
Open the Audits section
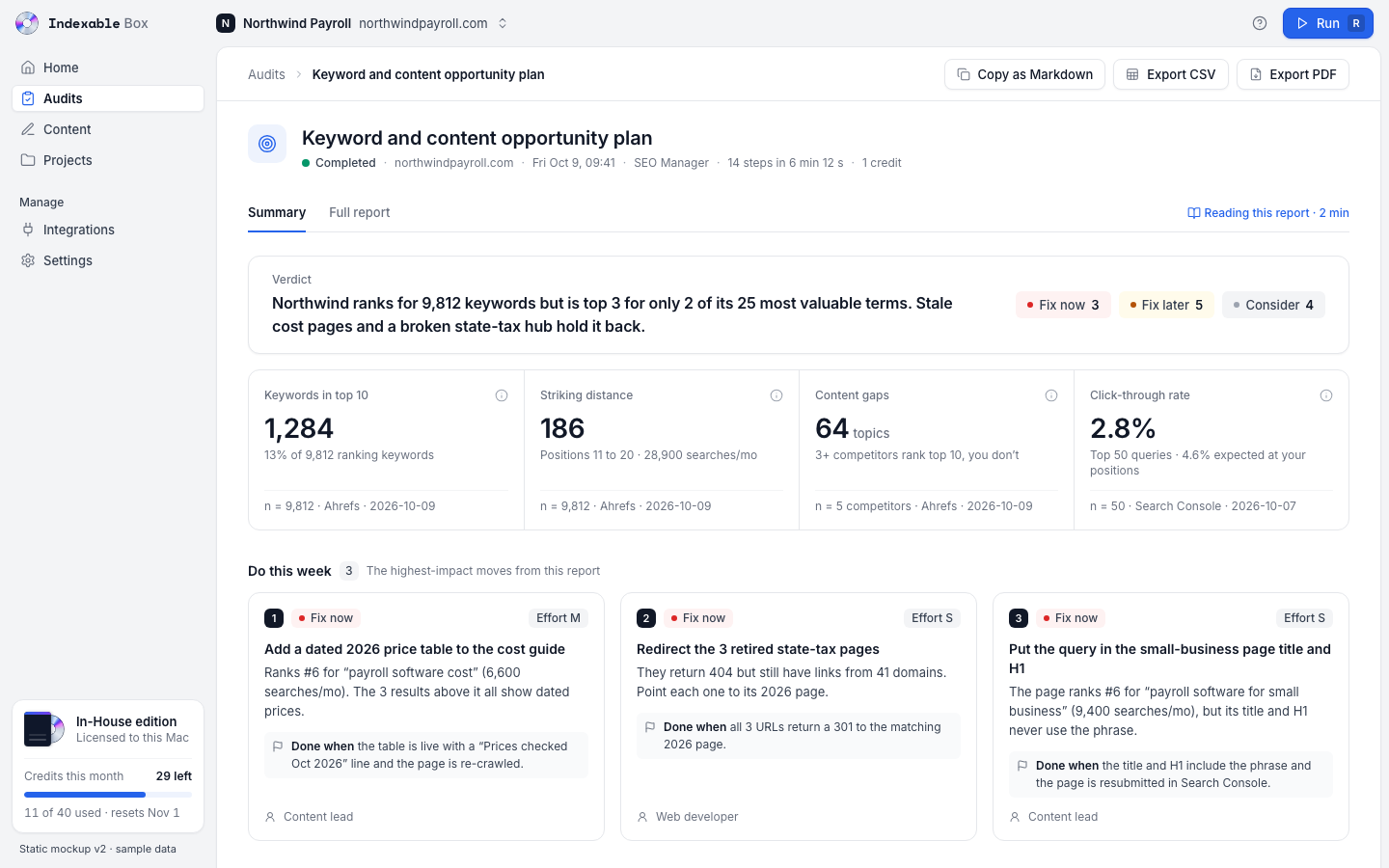click(x=108, y=98)
